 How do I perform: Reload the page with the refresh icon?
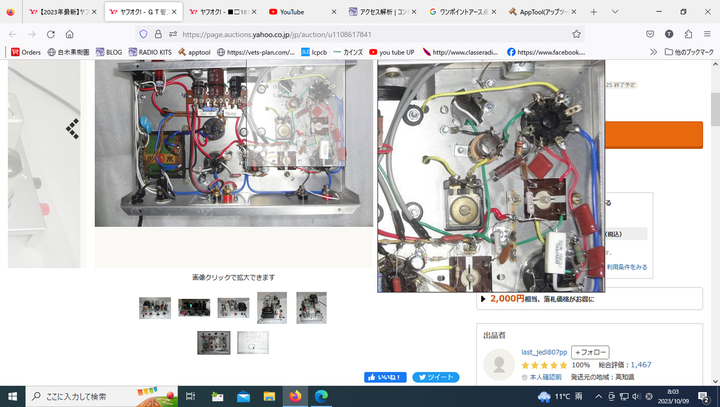tap(50, 33)
